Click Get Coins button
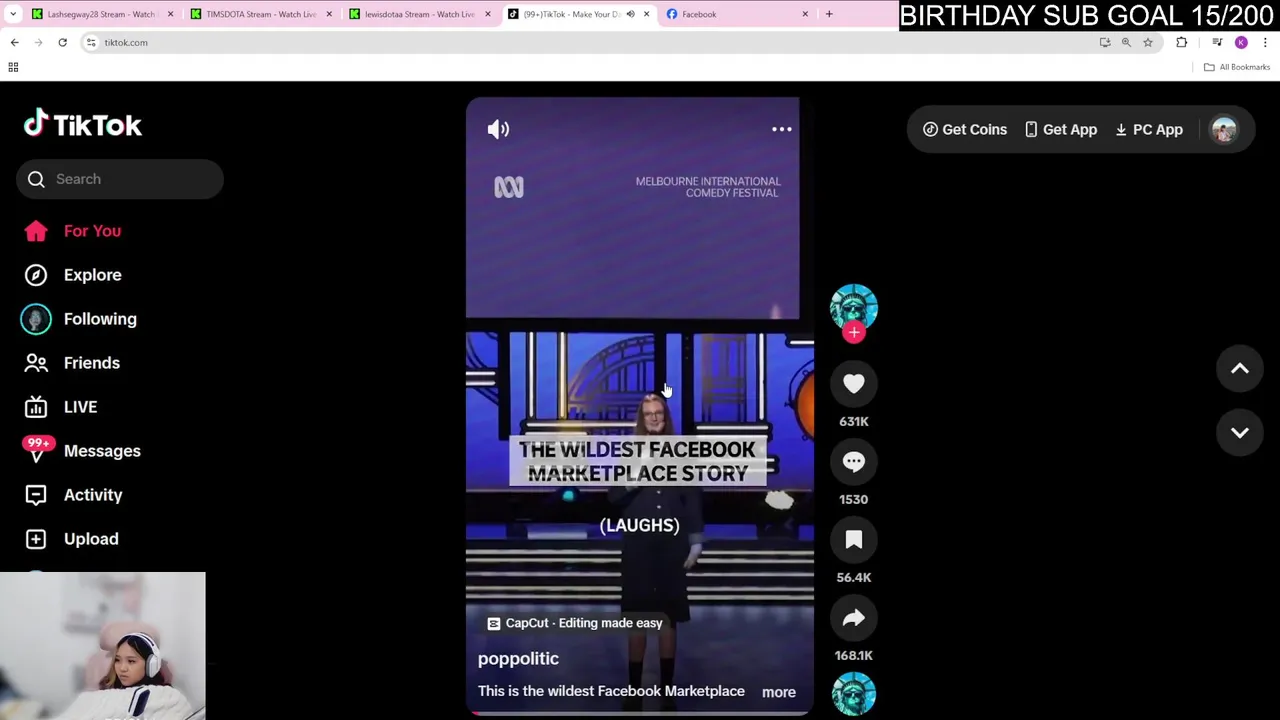 (965, 129)
